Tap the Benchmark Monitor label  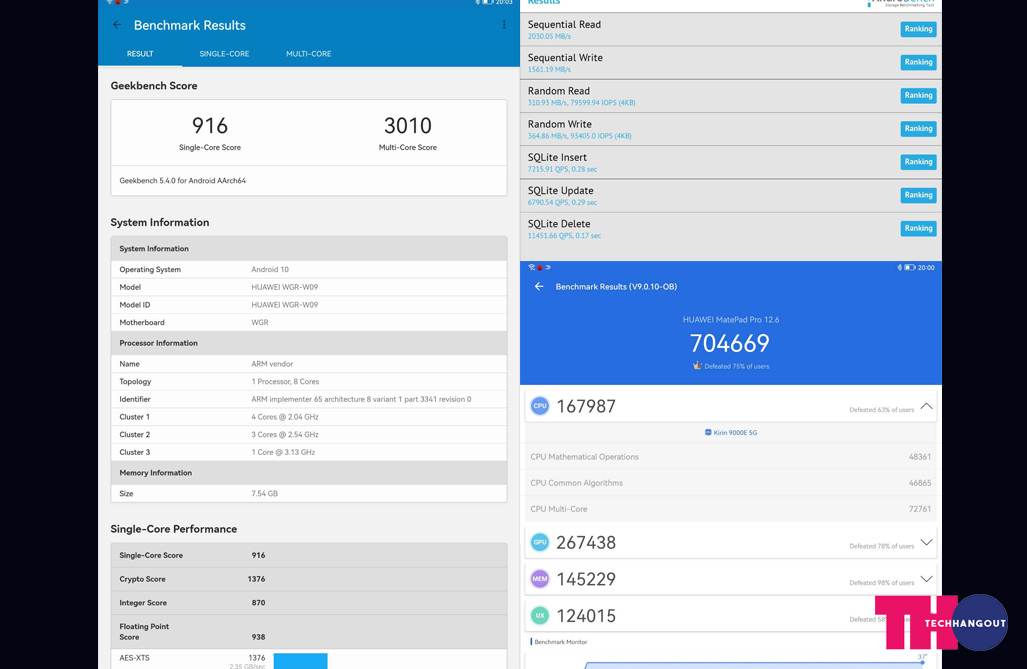pyautogui.click(x=561, y=642)
